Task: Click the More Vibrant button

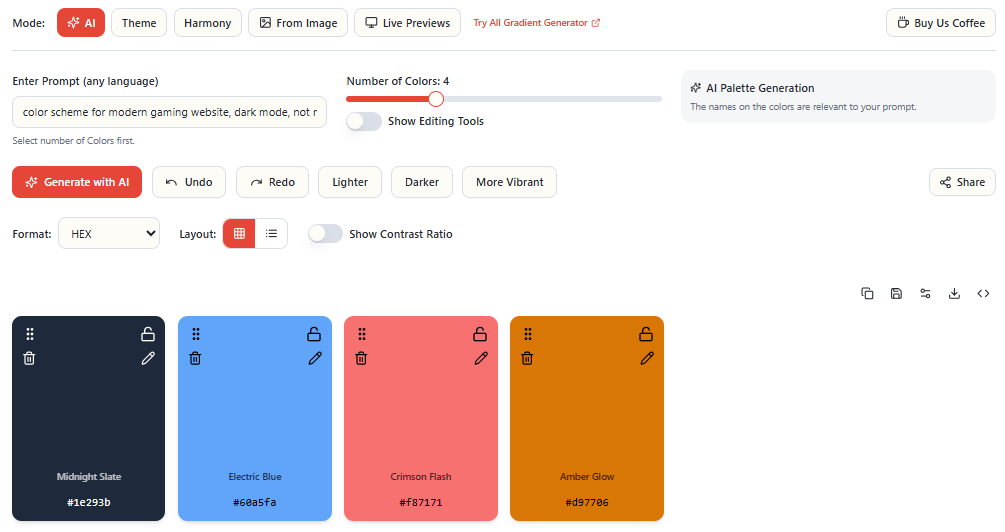Action: pos(509,182)
